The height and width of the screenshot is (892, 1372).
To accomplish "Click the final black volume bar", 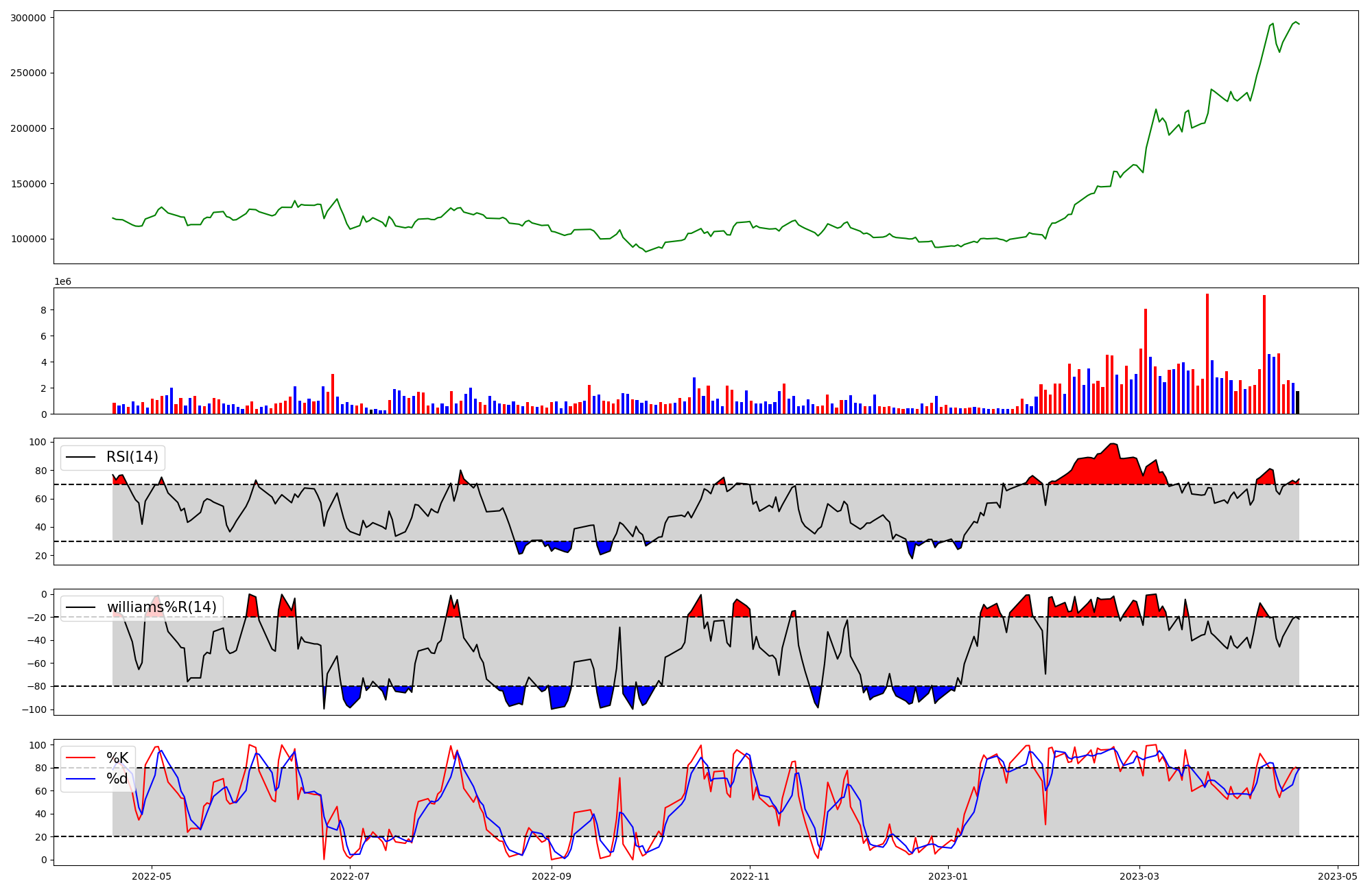I will [x=1297, y=403].
